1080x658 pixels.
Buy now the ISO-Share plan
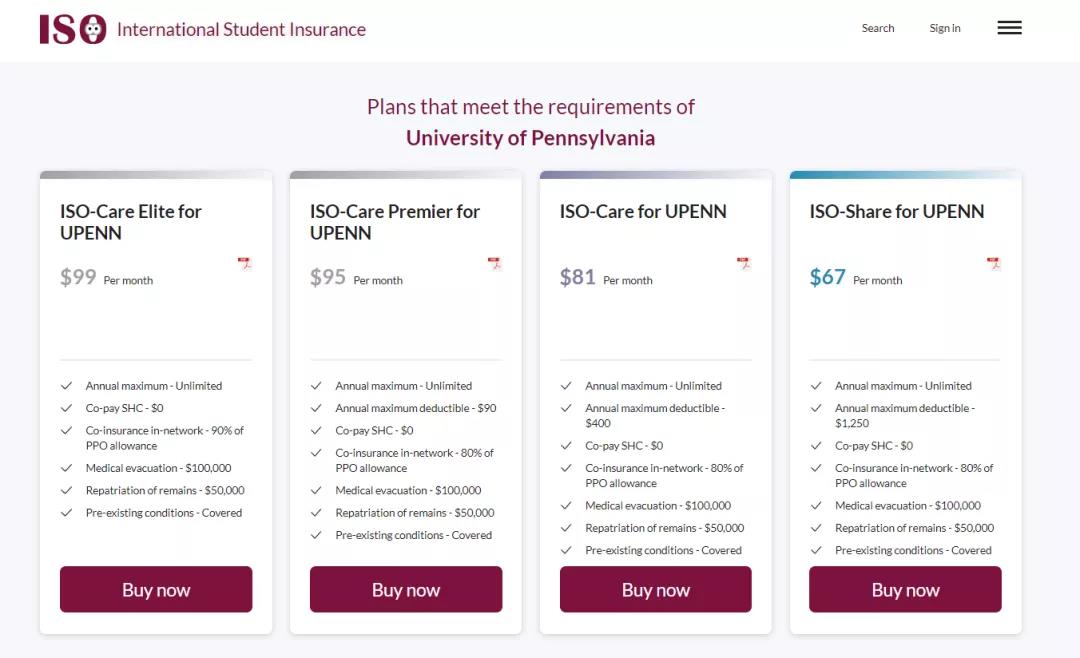click(905, 590)
